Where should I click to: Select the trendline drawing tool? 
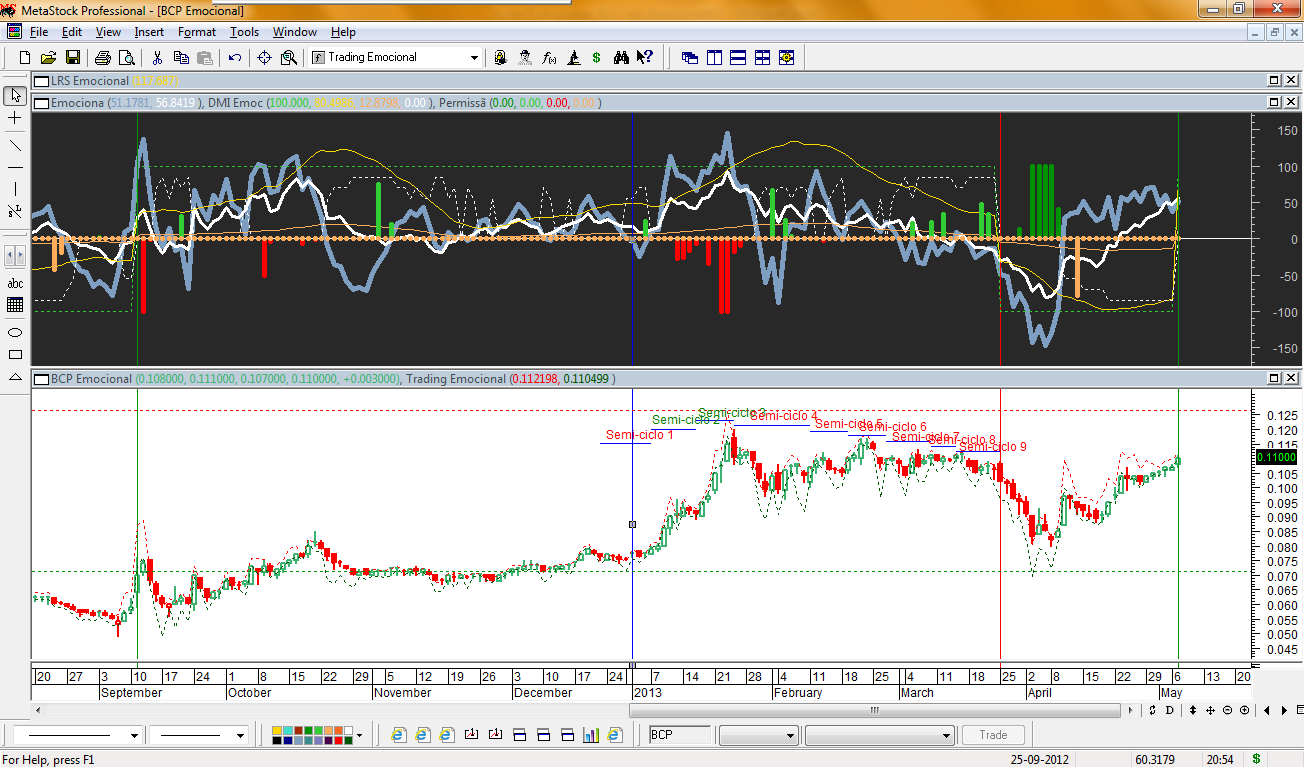15,143
